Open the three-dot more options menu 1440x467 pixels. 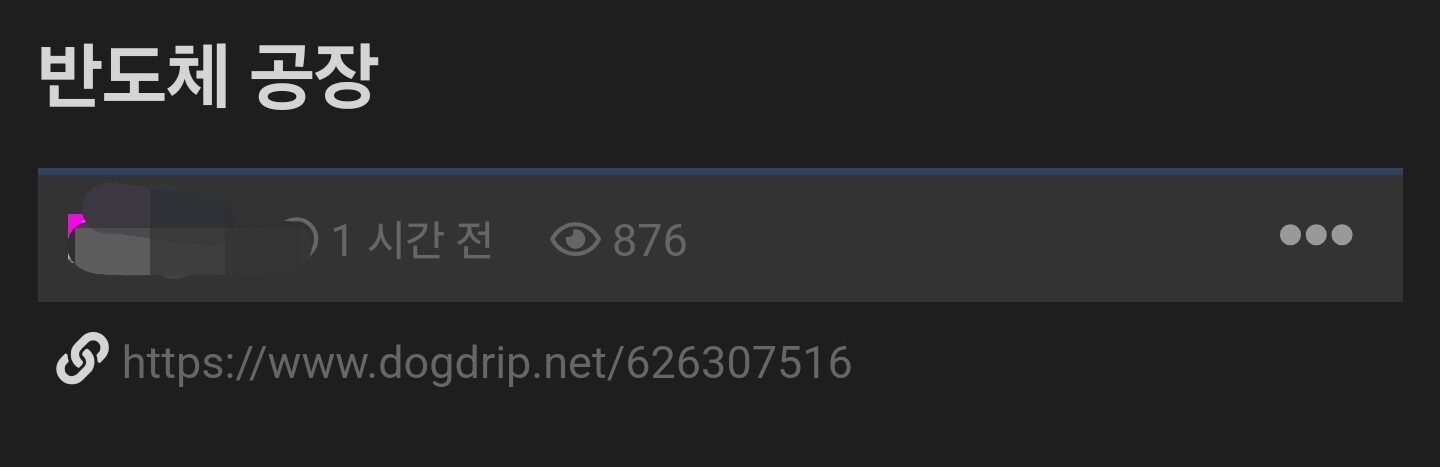point(1316,235)
